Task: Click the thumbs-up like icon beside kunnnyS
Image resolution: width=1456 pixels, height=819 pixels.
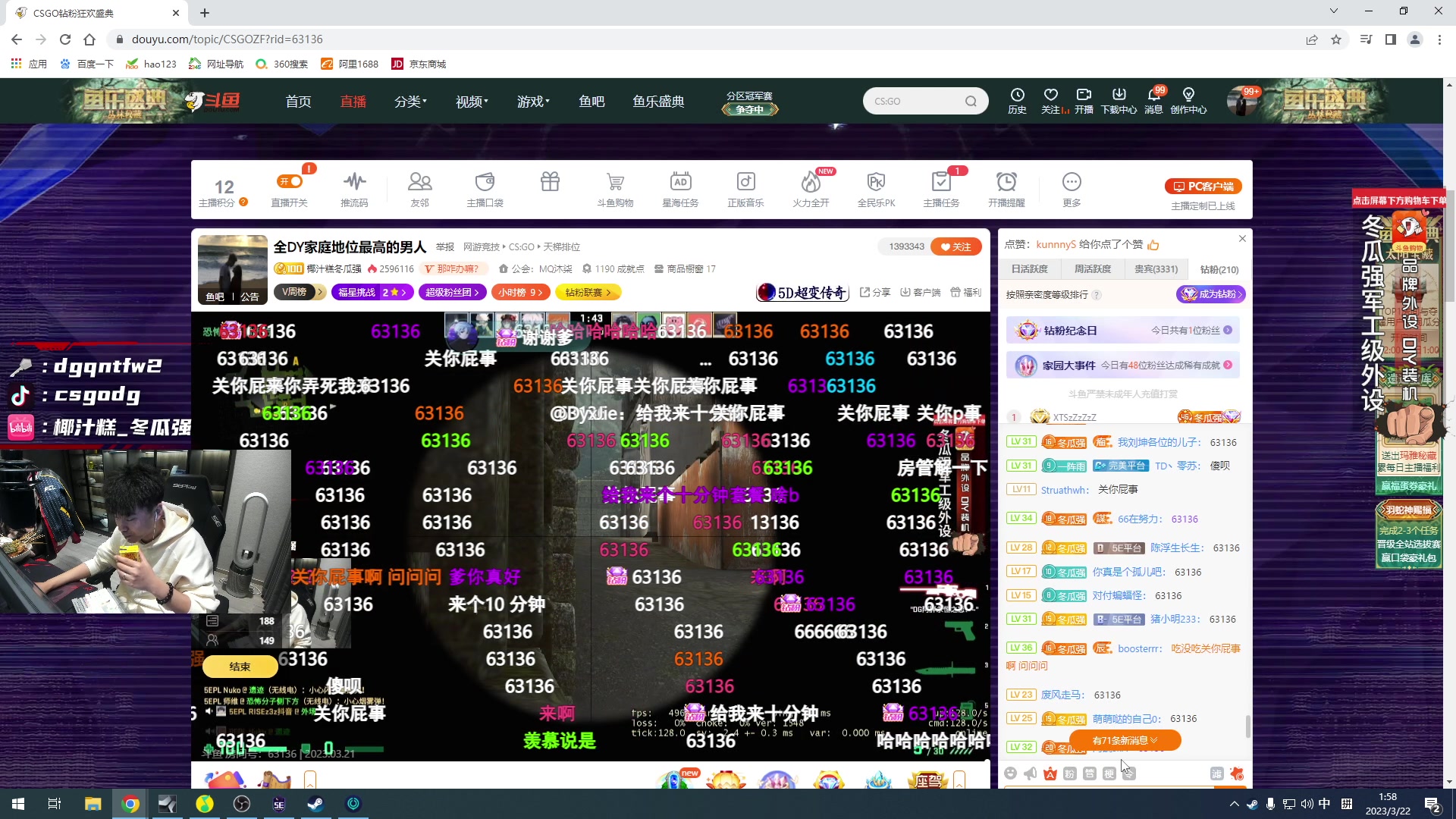Action: click(x=1153, y=244)
